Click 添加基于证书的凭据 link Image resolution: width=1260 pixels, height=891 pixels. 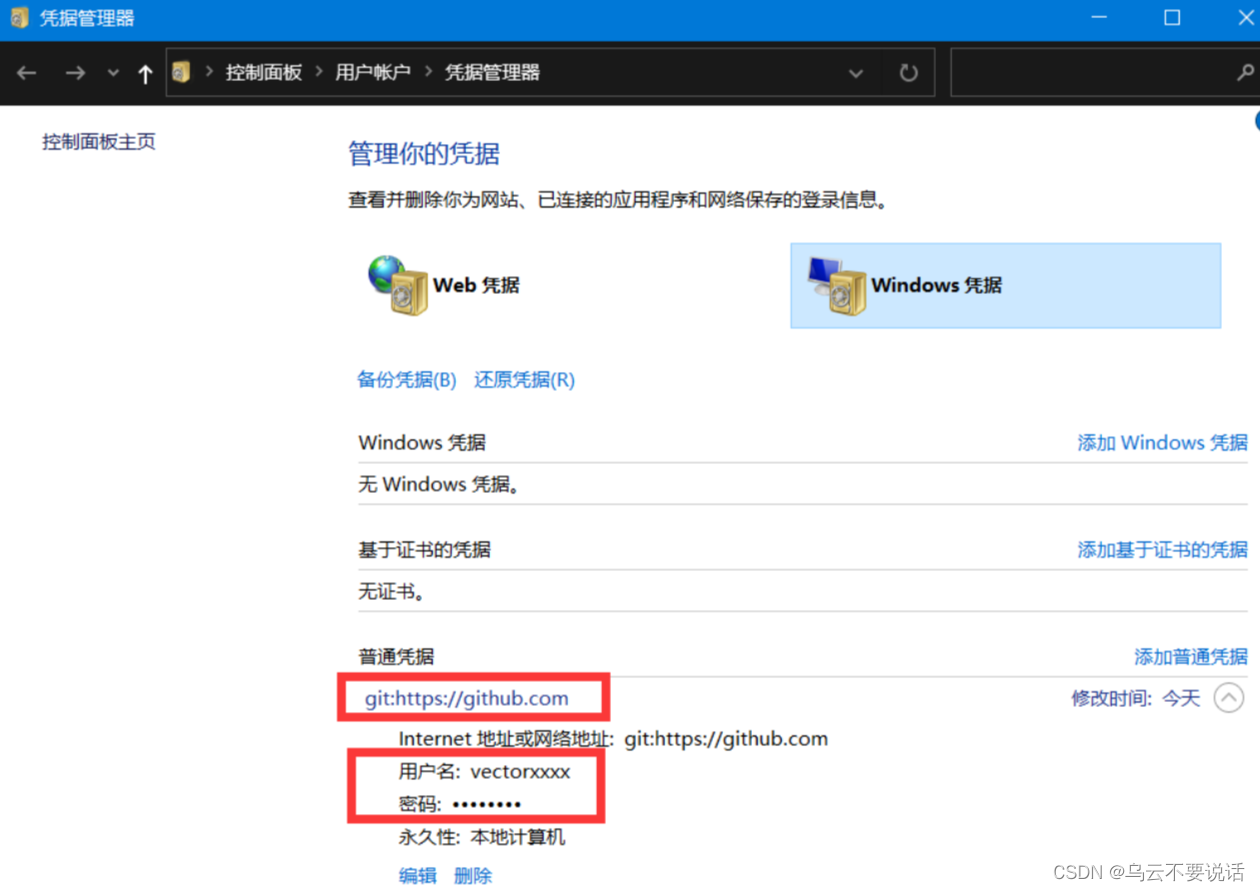(x=1163, y=549)
